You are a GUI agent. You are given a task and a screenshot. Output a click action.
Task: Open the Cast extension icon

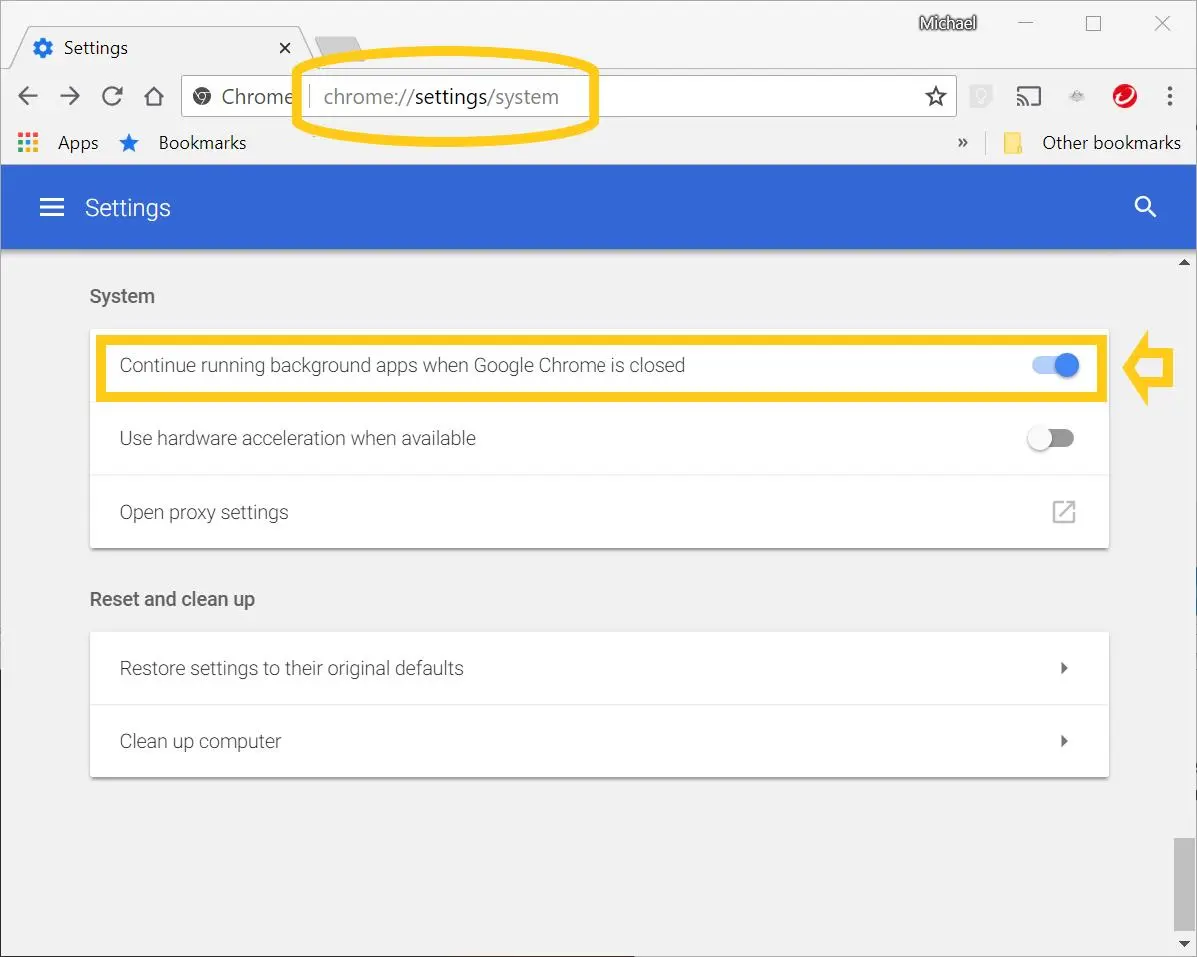tap(1028, 96)
